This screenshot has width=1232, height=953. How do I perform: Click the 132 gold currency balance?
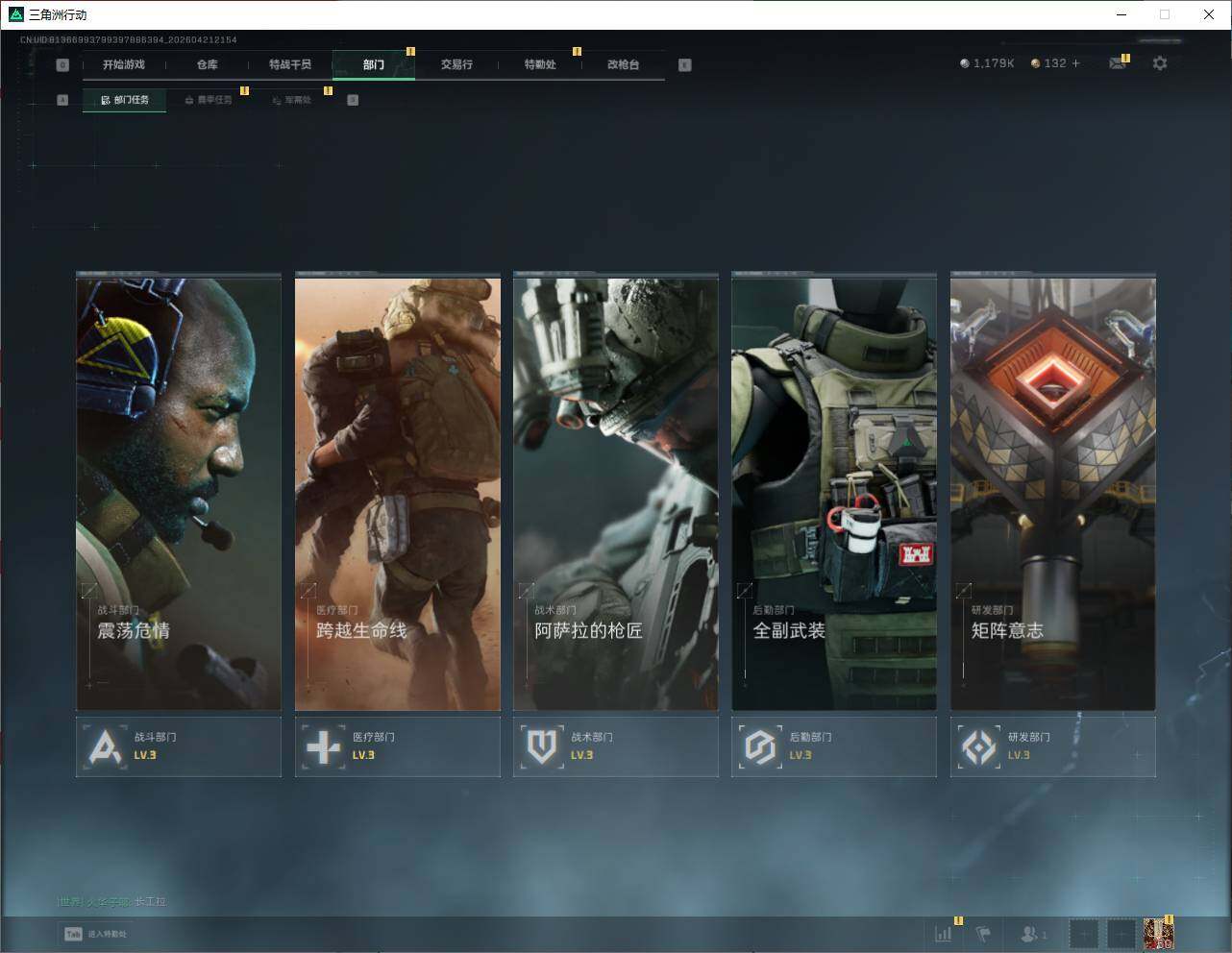click(x=1048, y=63)
